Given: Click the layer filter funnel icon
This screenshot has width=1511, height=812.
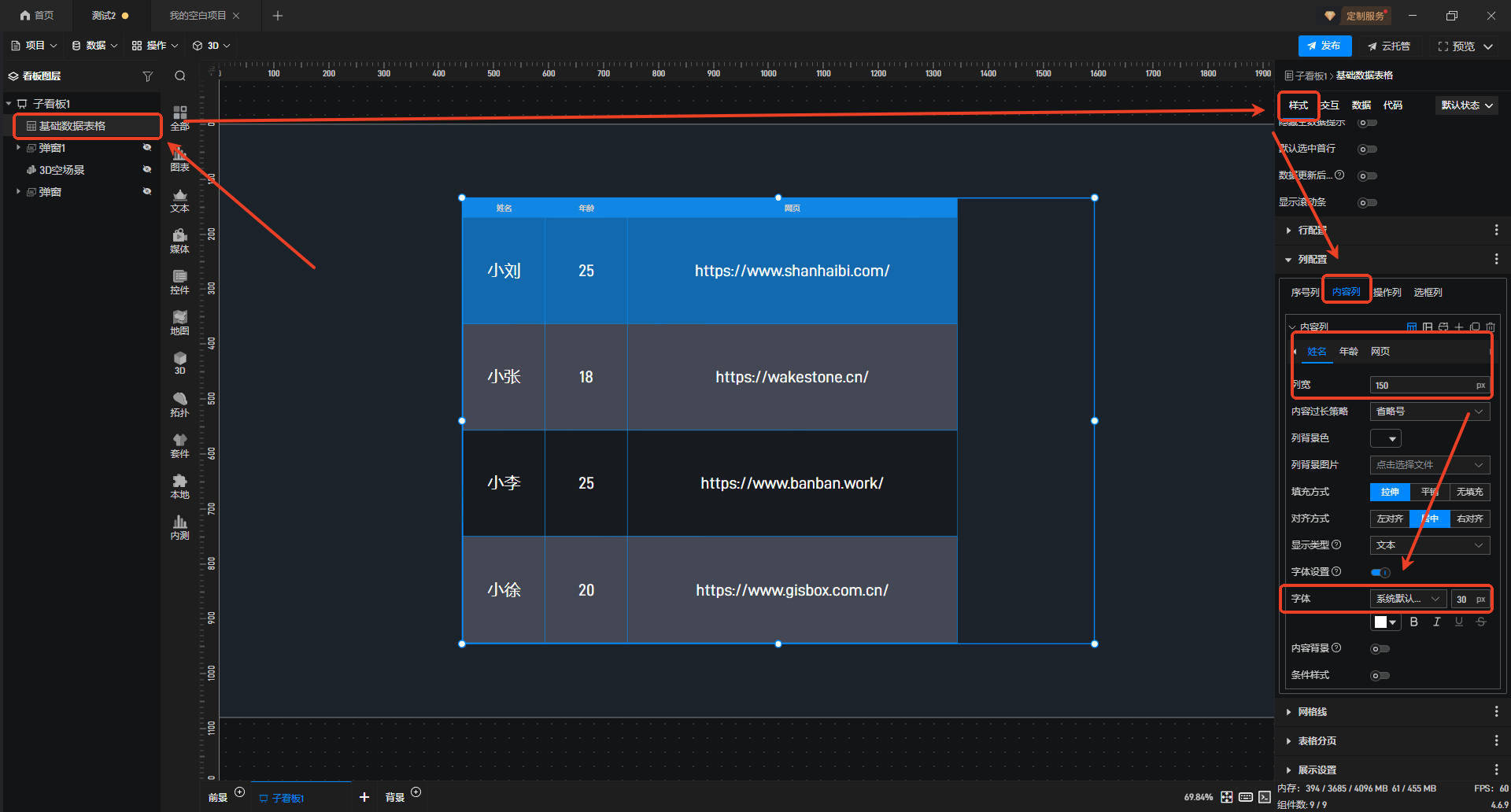Looking at the screenshot, I should pos(147,76).
